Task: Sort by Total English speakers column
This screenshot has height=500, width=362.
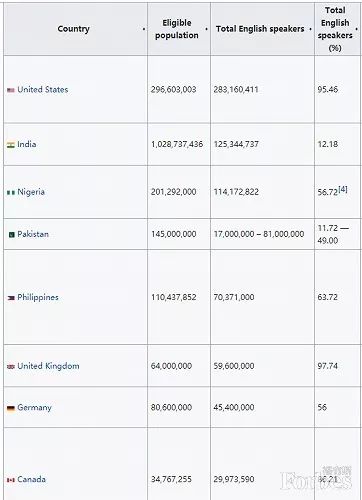Action: [x=310, y=29]
